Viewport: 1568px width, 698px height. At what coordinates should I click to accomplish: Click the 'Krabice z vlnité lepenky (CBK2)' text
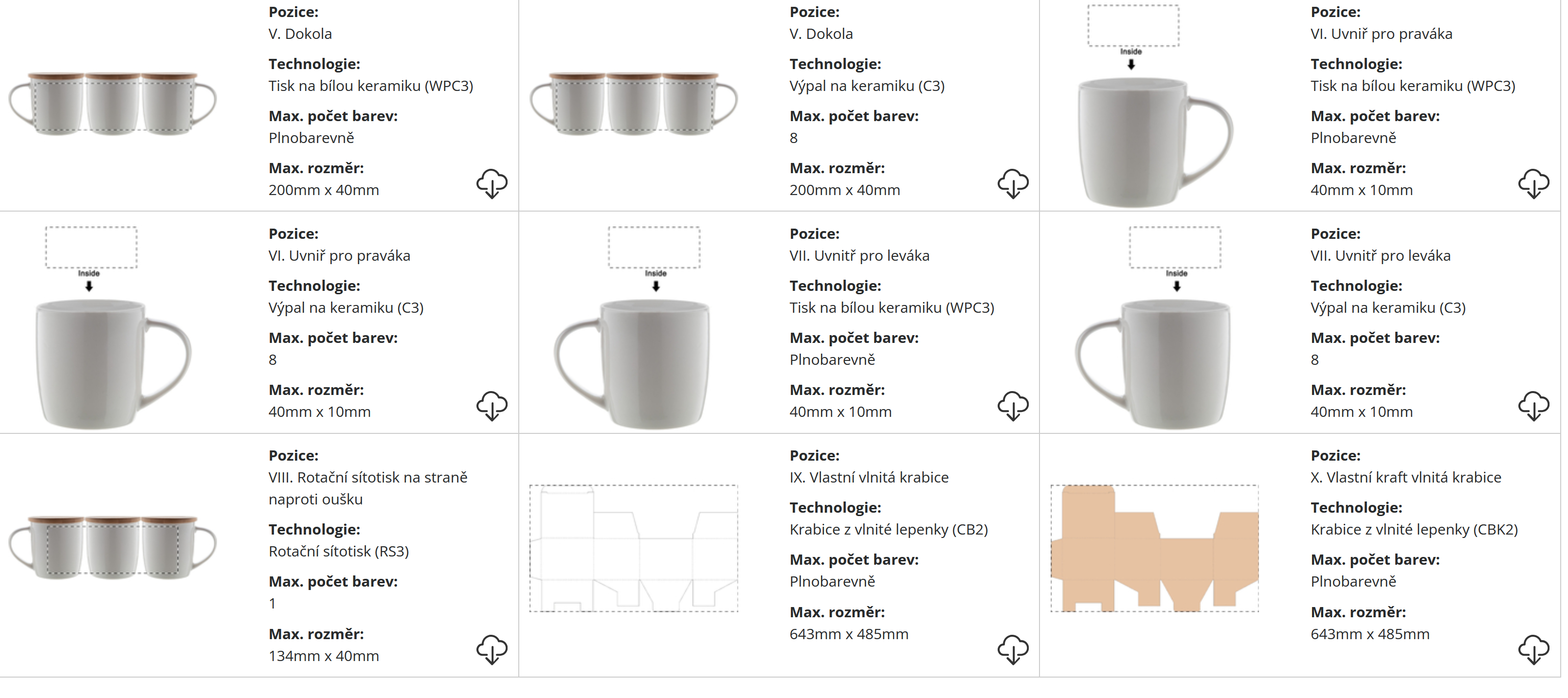(1414, 529)
